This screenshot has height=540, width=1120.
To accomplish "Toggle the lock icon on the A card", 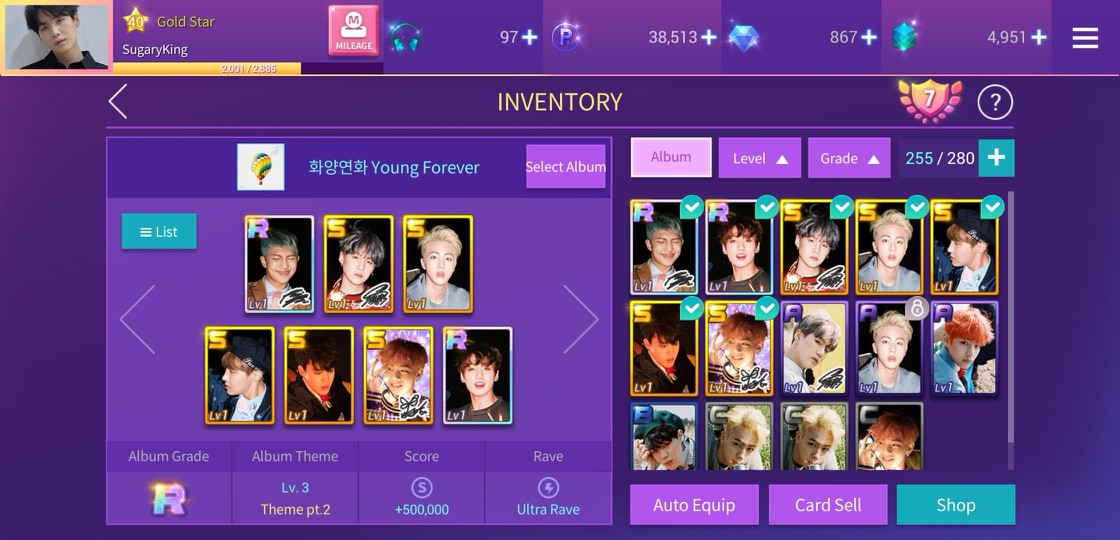I will [x=916, y=309].
